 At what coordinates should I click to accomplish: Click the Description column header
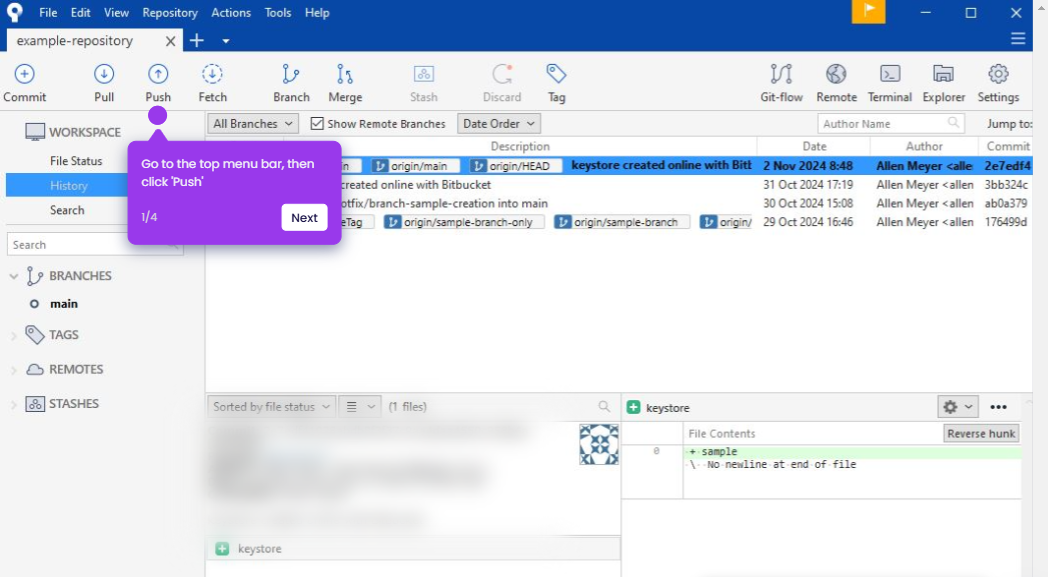520,146
